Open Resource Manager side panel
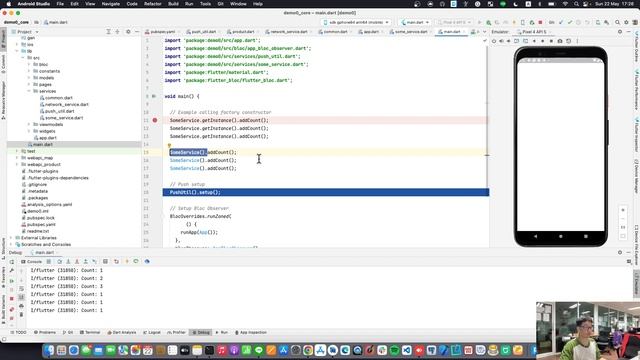 (x=3, y=99)
